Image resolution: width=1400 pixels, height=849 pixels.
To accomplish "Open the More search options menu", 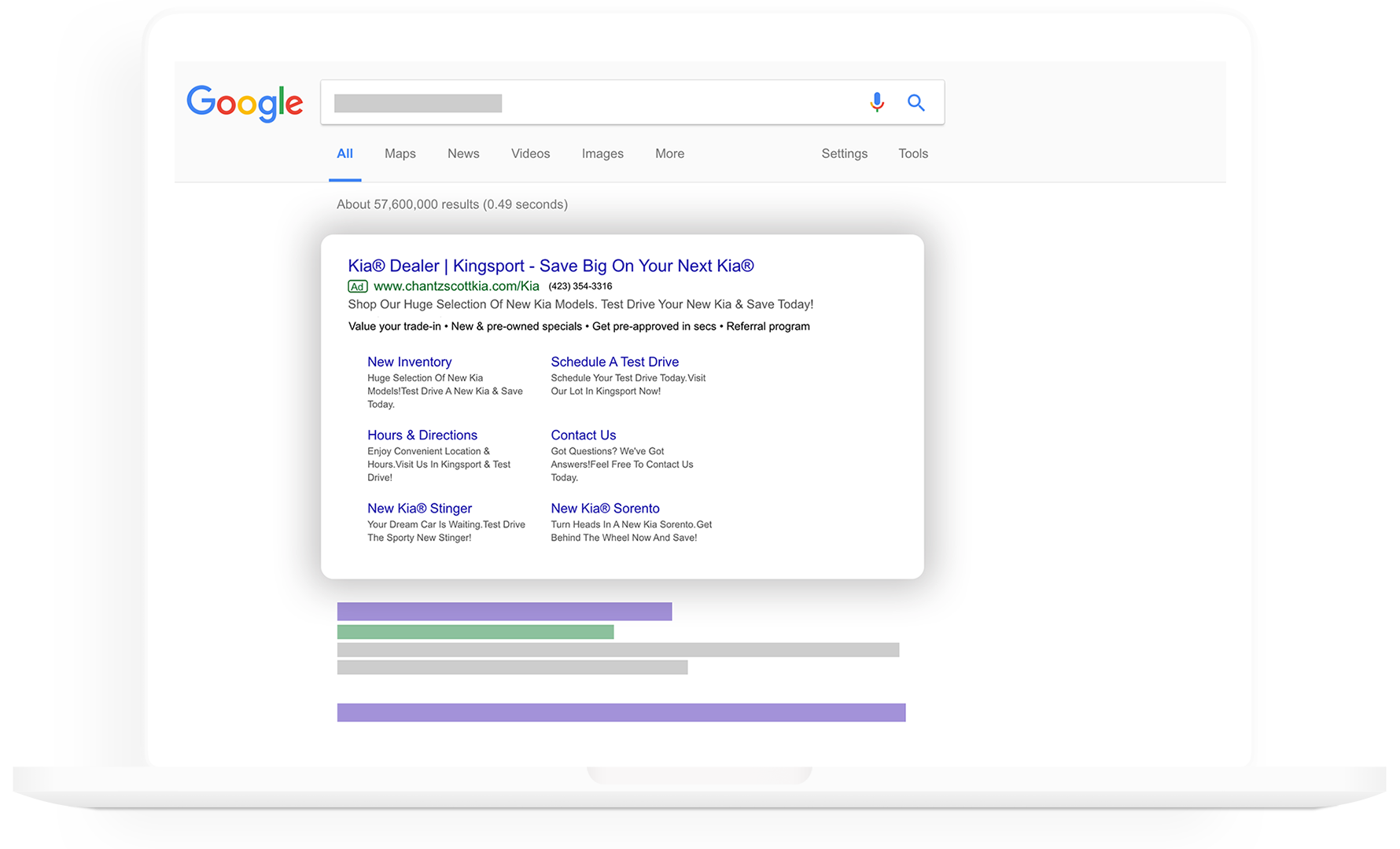I will pyautogui.click(x=669, y=154).
